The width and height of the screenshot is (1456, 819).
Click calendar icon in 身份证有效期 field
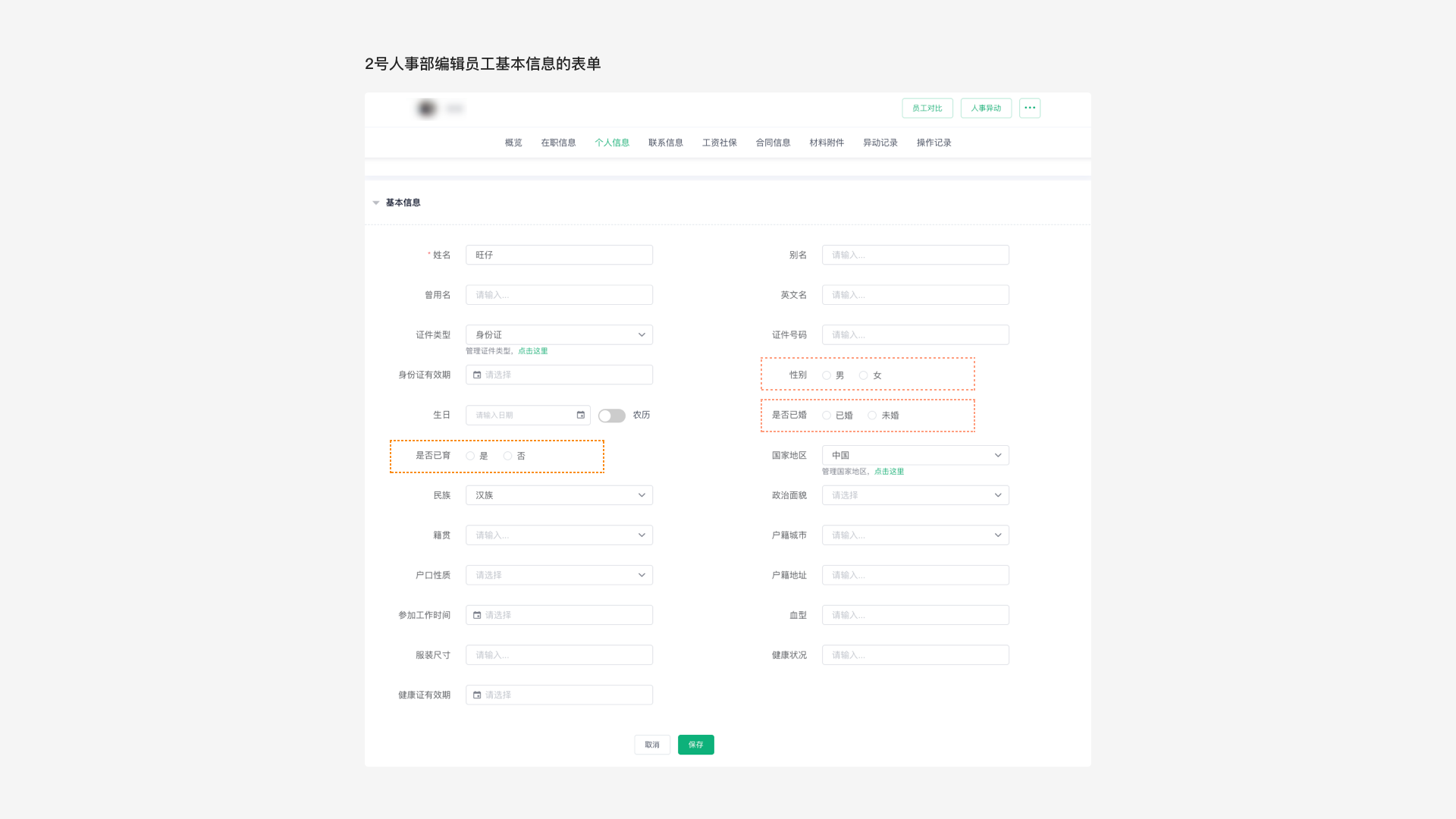(477, 375)
